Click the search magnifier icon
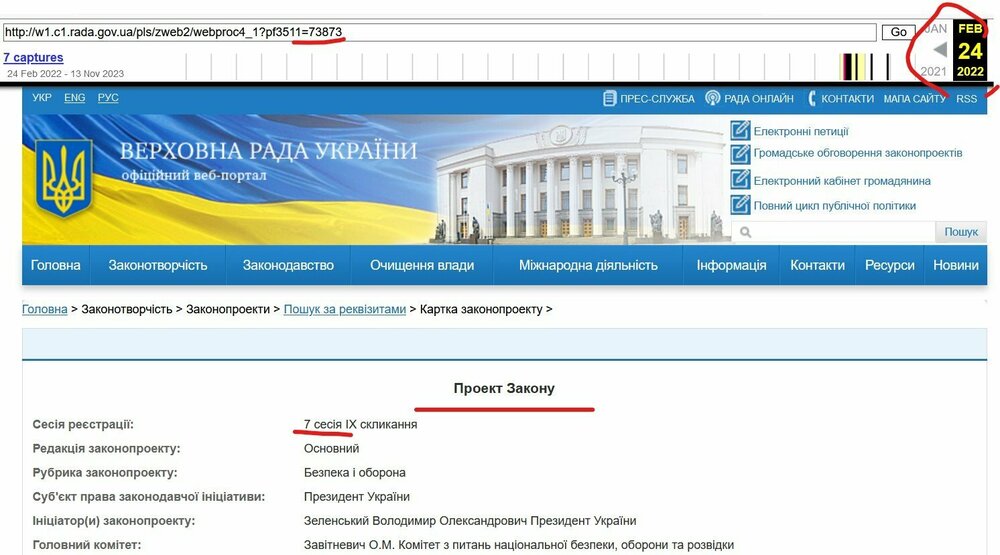Viewport: 1000px width, 555px height. (745, 232)
